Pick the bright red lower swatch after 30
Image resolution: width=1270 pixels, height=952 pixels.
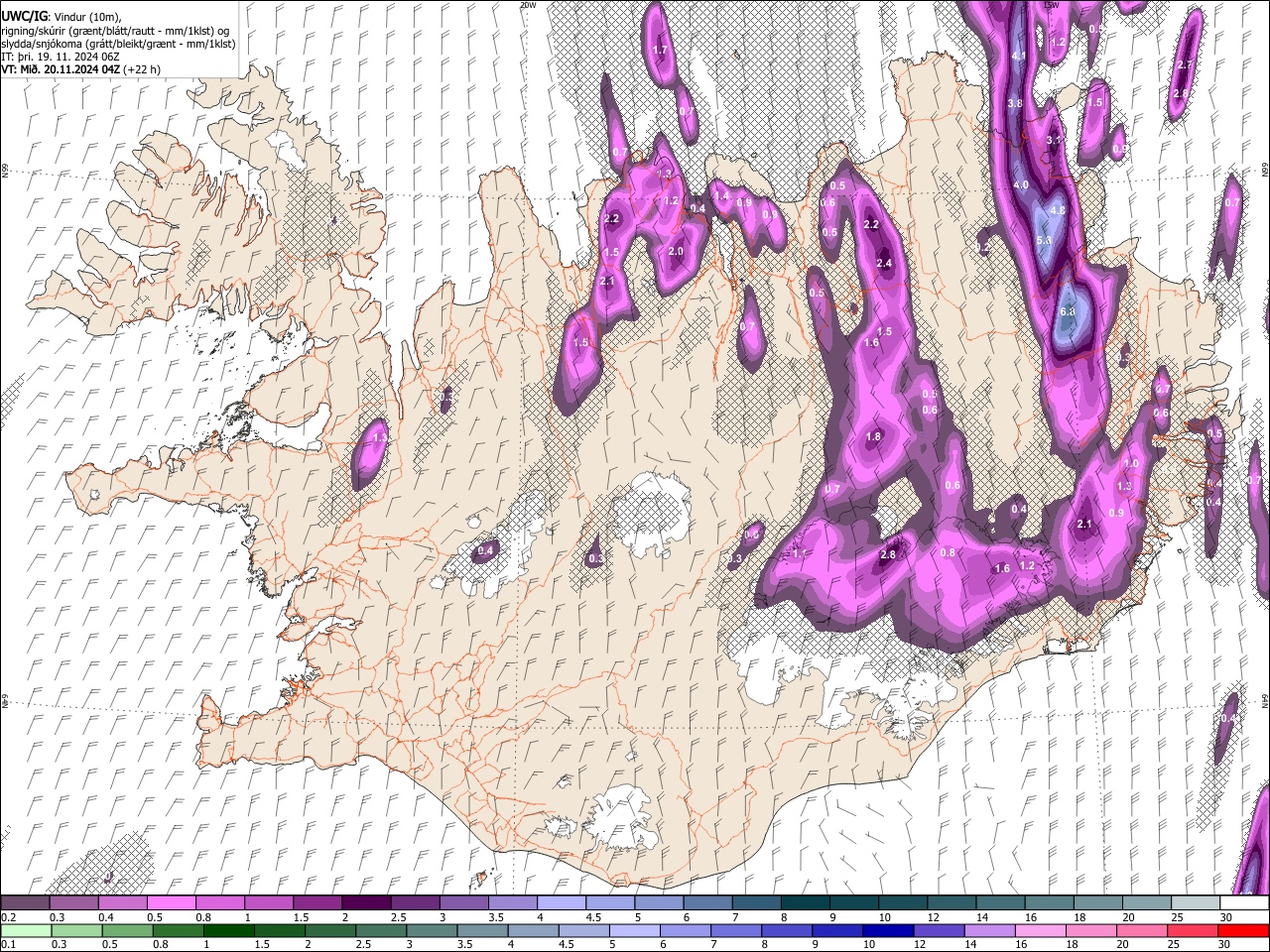click(x=1244, y=930)
